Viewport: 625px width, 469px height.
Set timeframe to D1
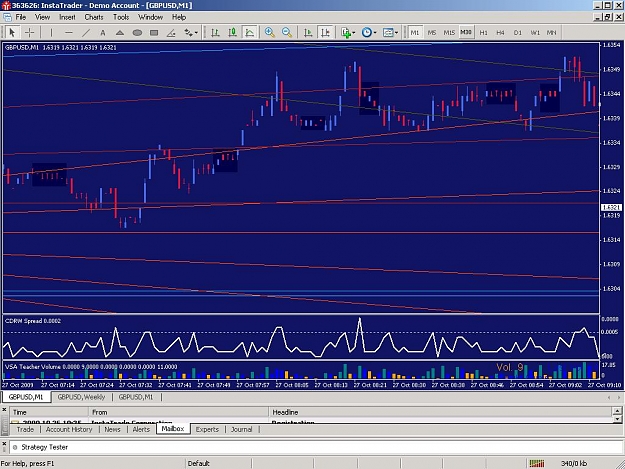518,33
